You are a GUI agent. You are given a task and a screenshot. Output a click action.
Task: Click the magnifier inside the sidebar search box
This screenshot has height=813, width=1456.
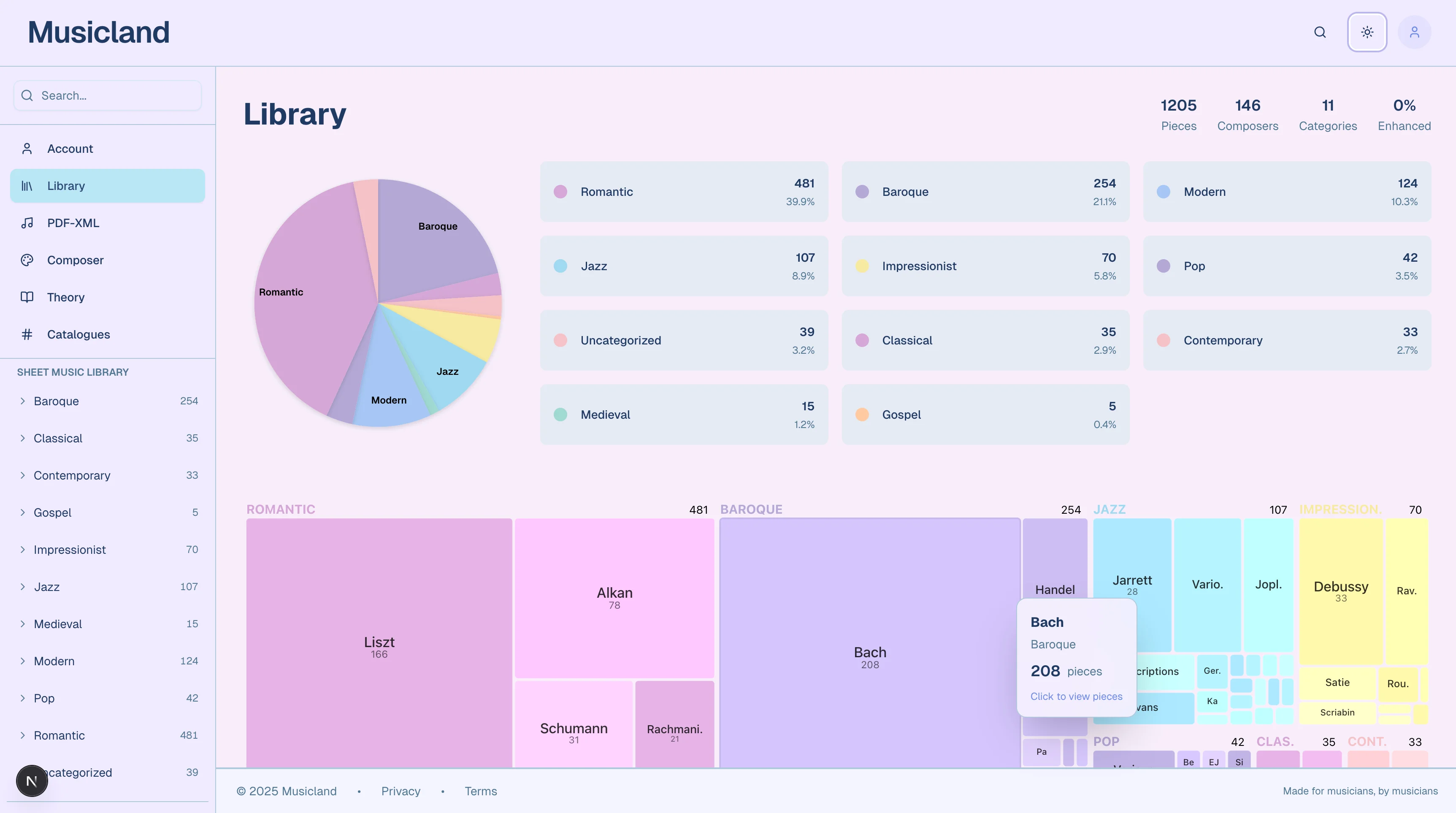(x=27, y=95)
